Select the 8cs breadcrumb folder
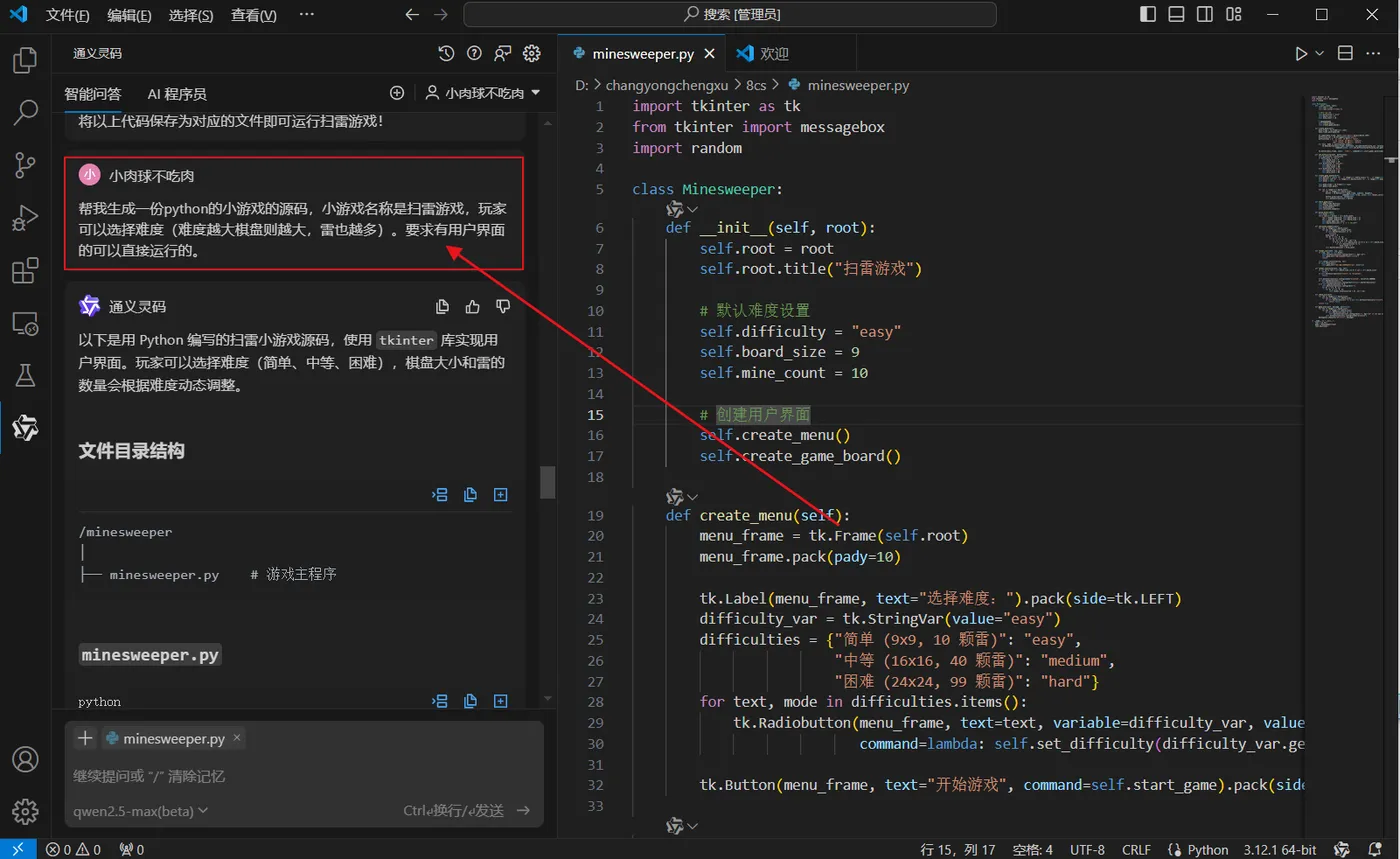Screen dimensions: 1400x859 pyautogui.click(x=755, y=85)
